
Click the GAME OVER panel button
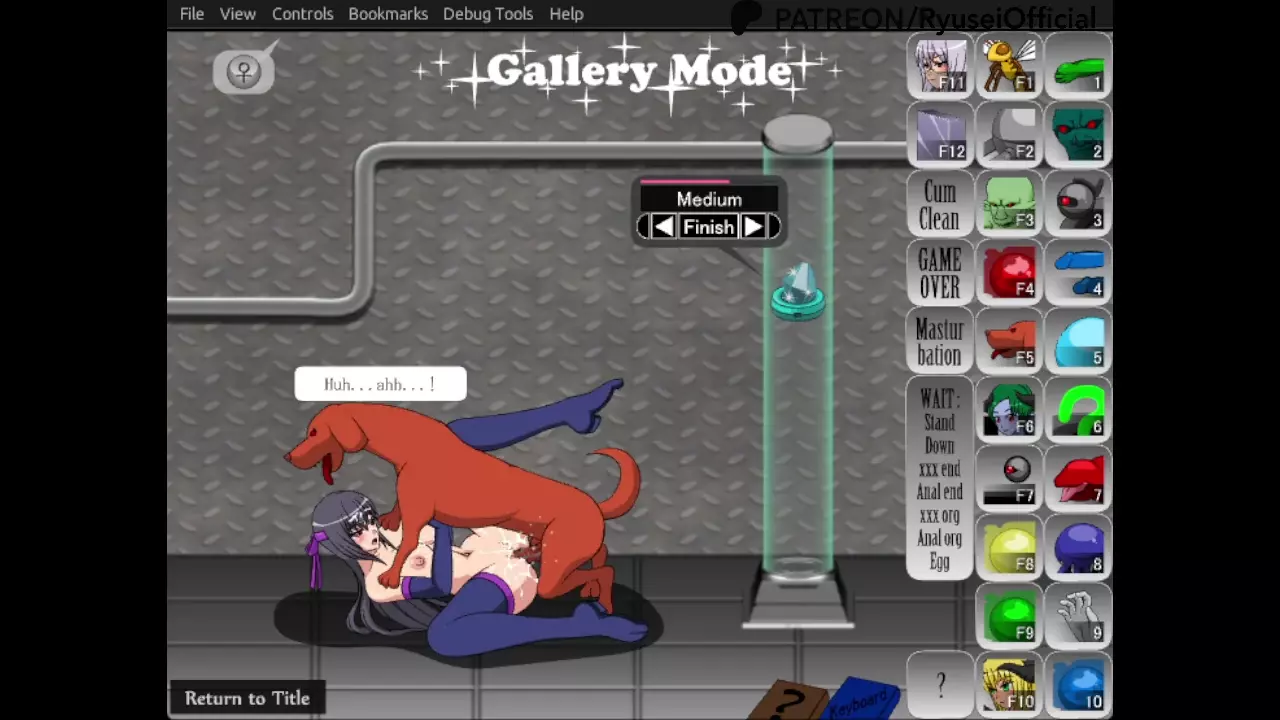point(940,273)
